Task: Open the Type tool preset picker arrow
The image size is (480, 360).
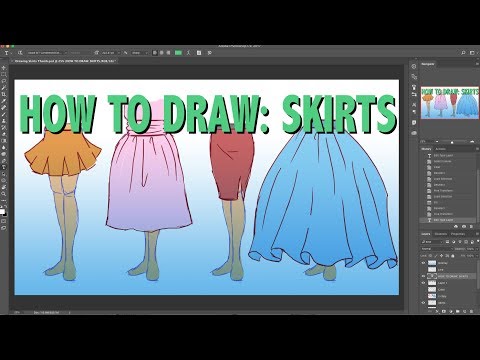Action: (x=11, y=53)
